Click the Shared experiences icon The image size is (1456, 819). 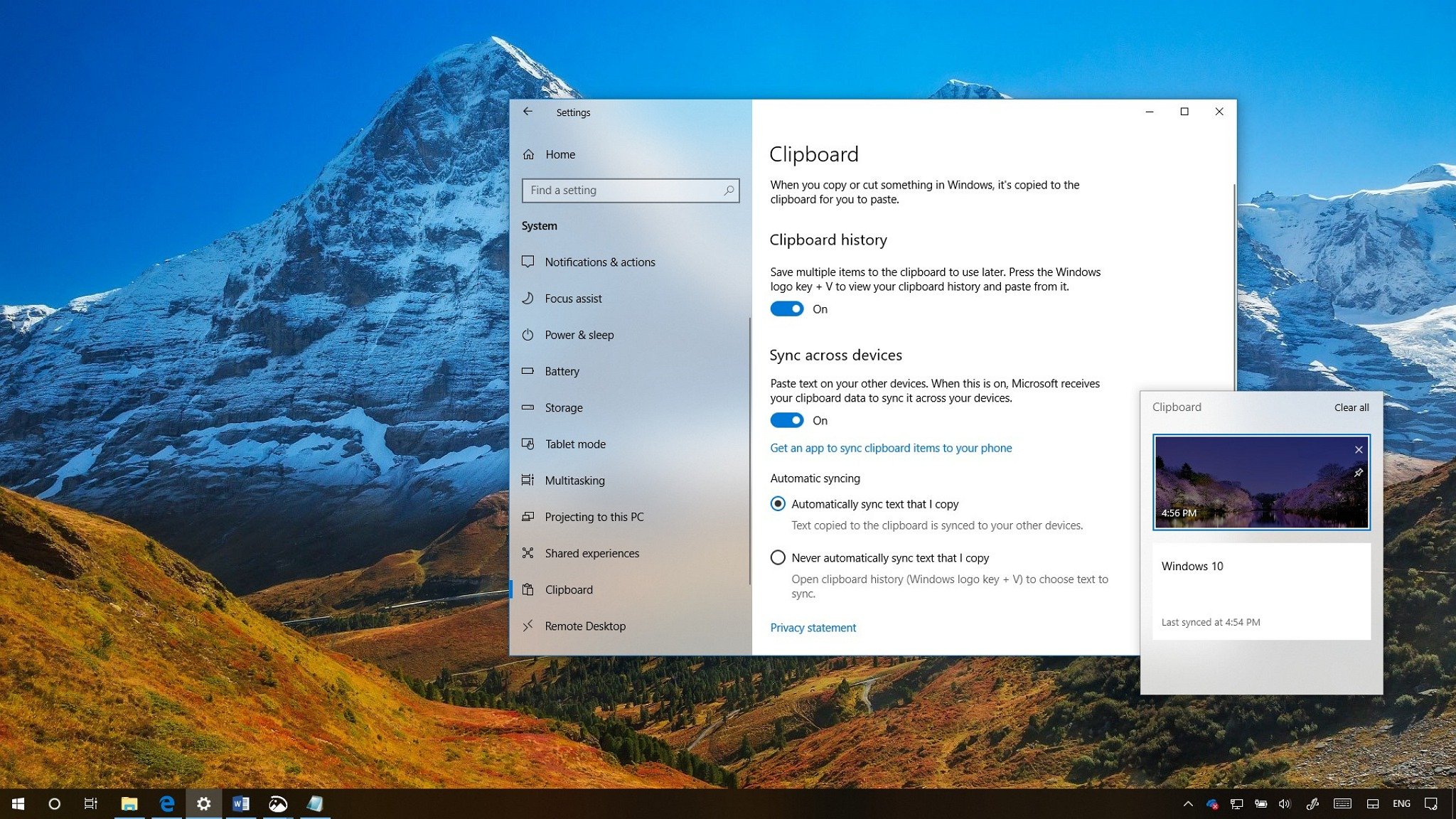point(528,552)
